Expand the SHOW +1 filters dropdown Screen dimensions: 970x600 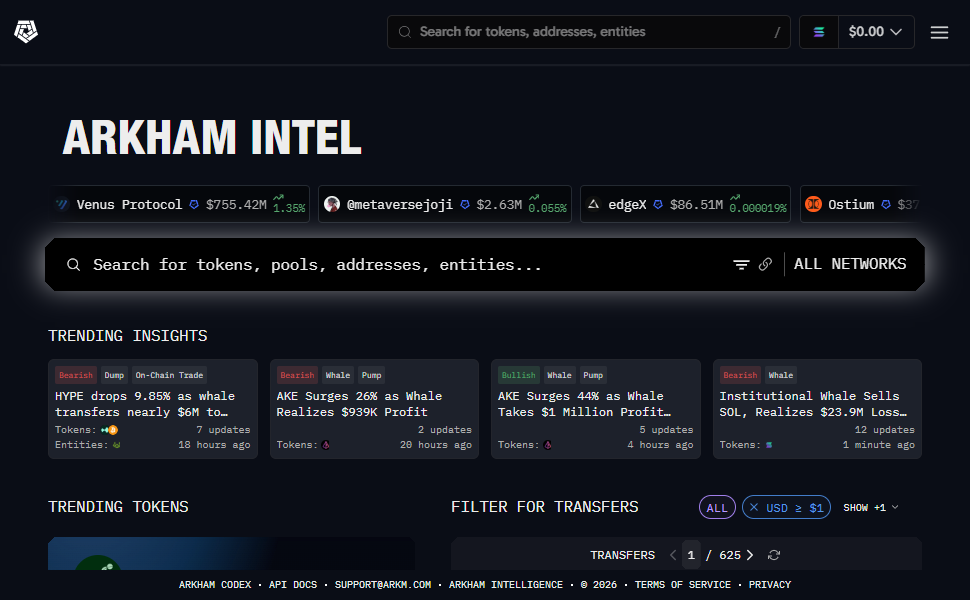(x=870, y=507)
